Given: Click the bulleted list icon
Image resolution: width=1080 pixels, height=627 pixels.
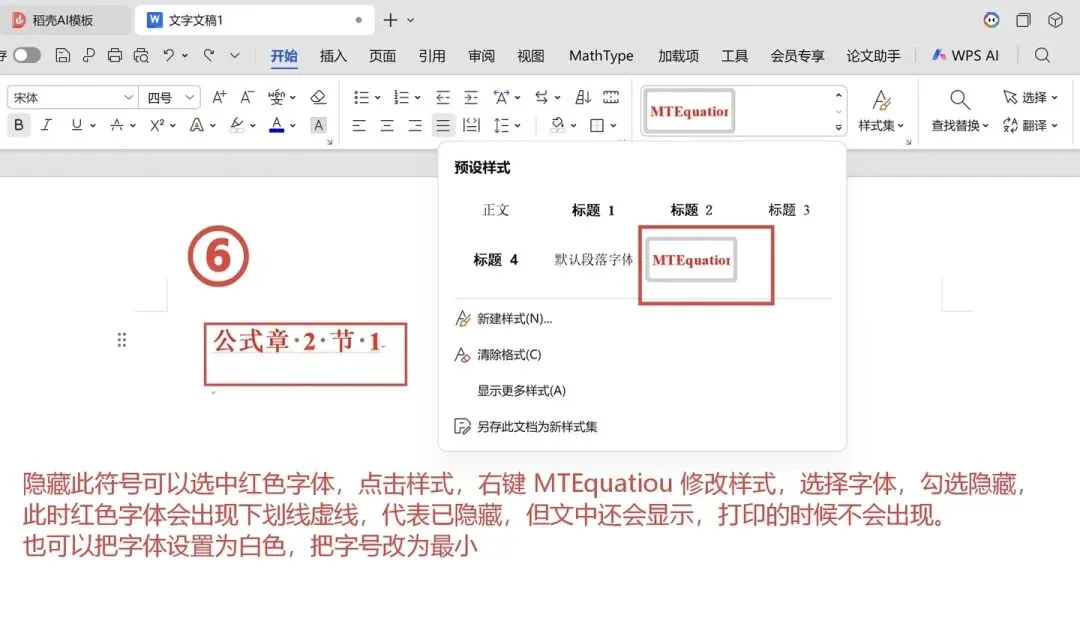Looking at the screenshot, I should pyautogui.click(x=361, y=97).
